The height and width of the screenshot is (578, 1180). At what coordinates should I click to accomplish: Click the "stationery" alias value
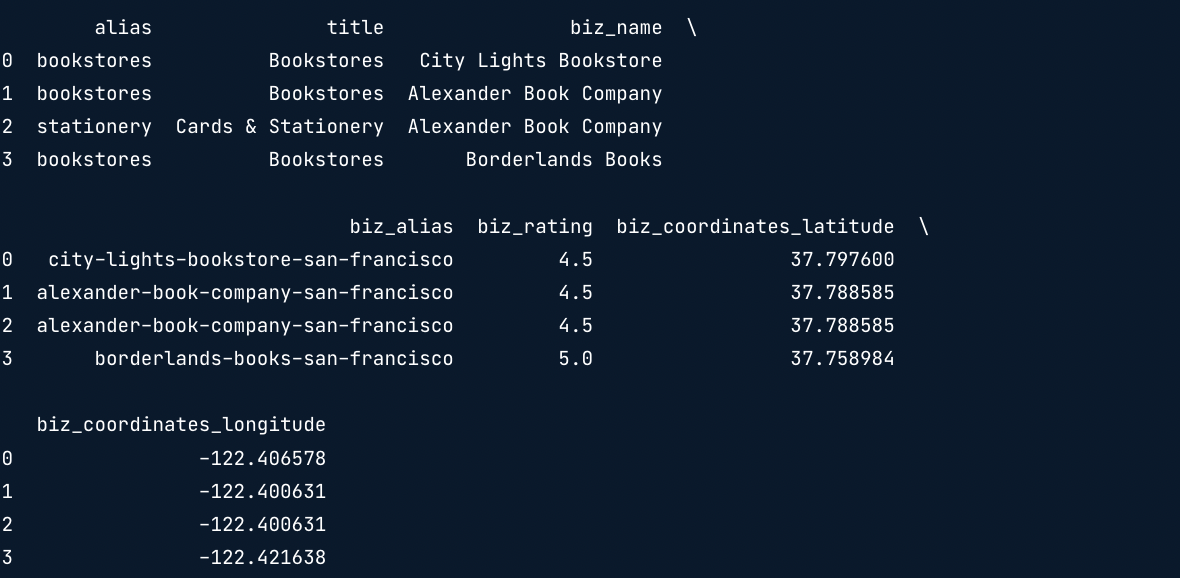point(94,127)
